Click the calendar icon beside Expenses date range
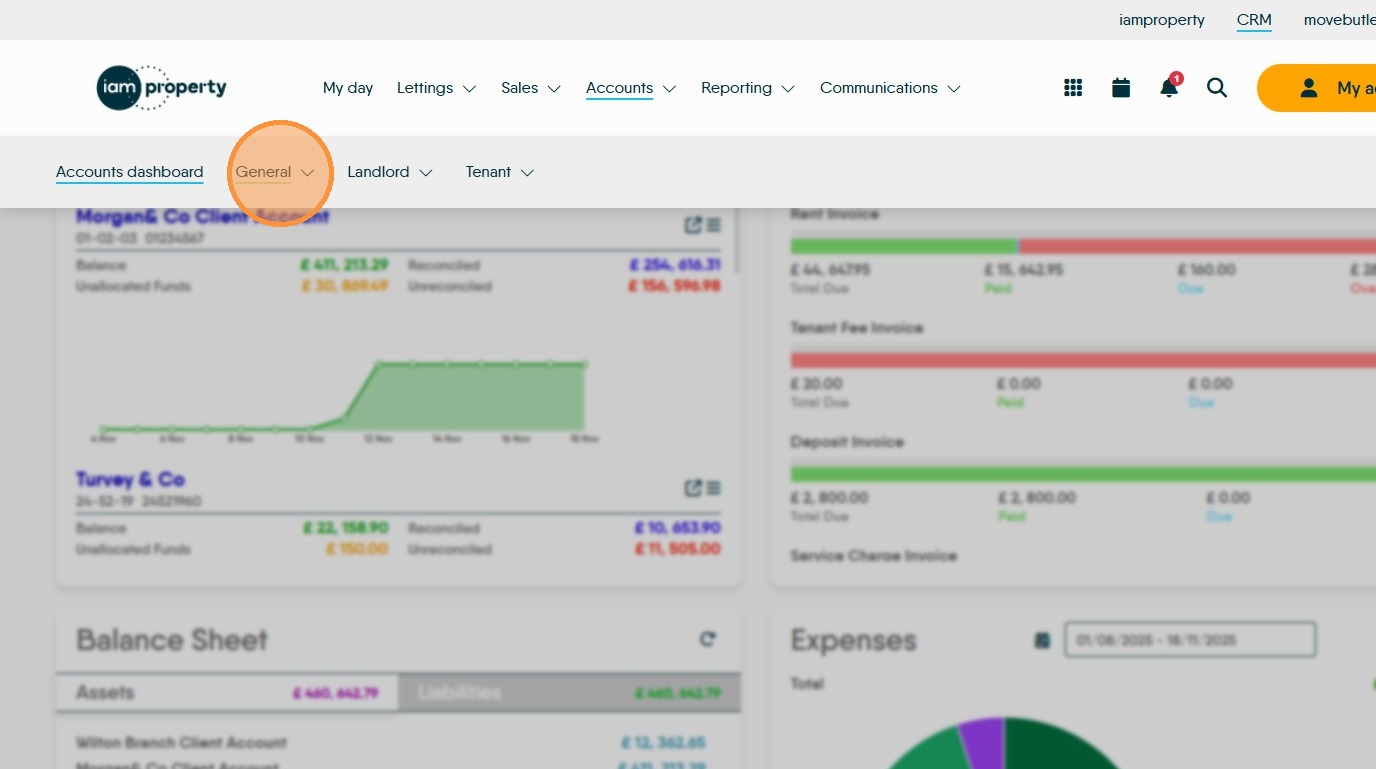Image resolution: width=1376 pixels, height=769 pixels. click(1042, 640)
